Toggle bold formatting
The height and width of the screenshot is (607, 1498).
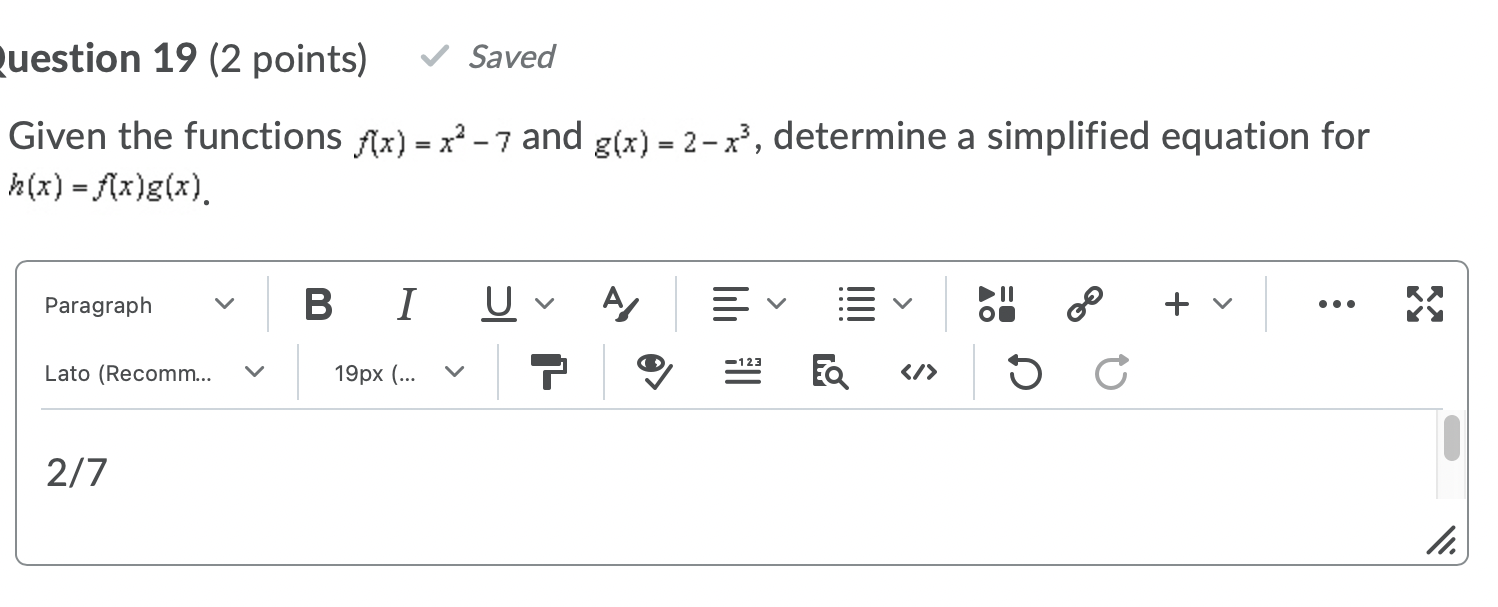318,305
